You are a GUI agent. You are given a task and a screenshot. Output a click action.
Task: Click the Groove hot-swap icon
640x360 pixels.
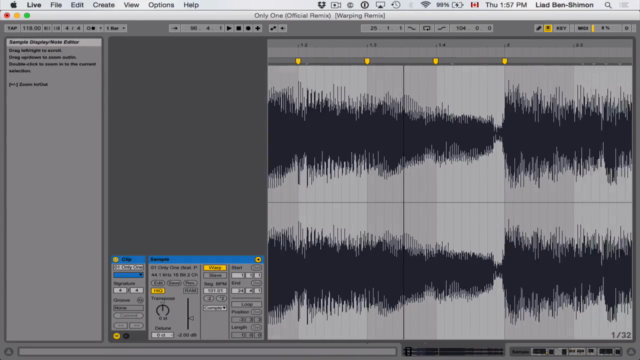[x=140, y=300]
